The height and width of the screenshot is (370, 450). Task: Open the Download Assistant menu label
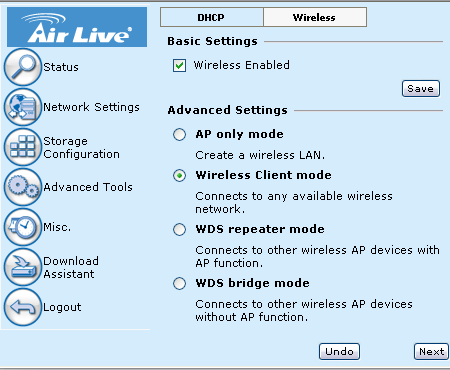(71, 267)
